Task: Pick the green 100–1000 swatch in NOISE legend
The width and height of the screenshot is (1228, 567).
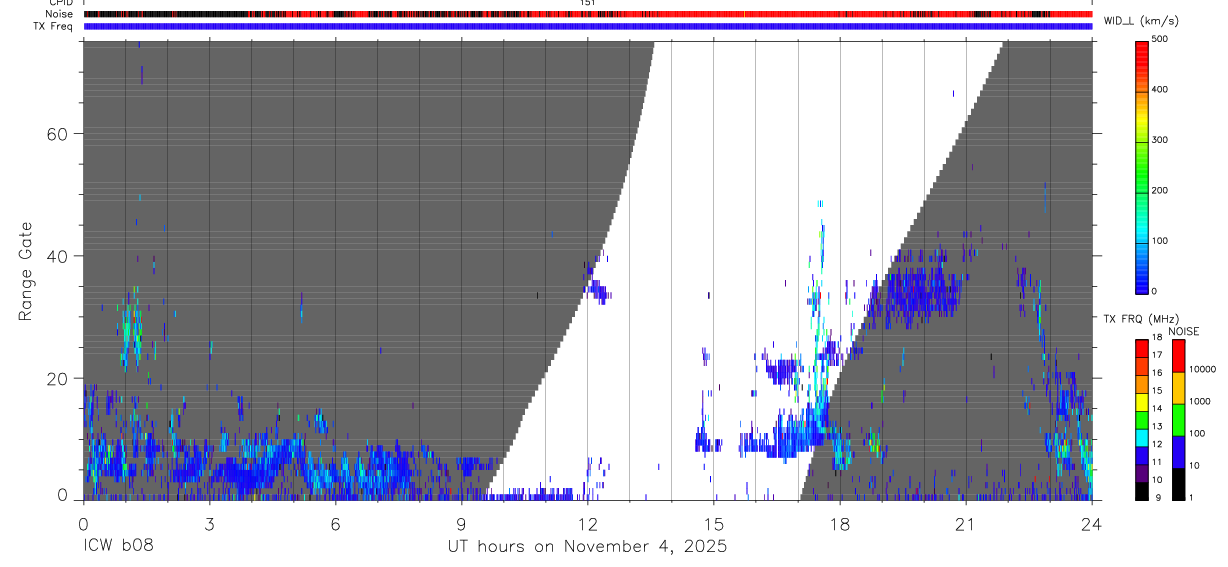Action: (x=1178, y=420)
